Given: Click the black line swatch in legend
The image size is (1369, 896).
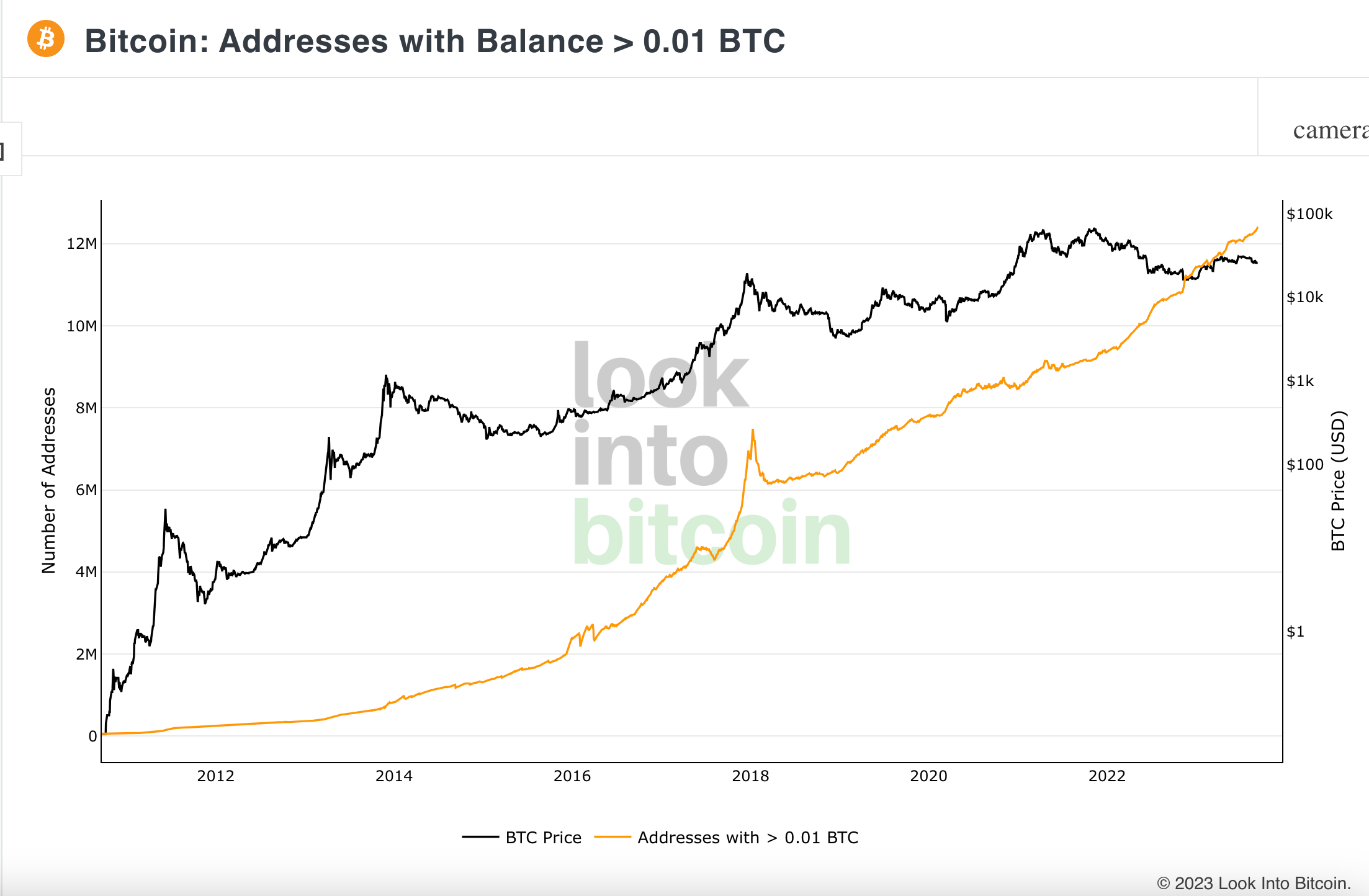Looking at the screenshot, I should (x=480, y=837).
